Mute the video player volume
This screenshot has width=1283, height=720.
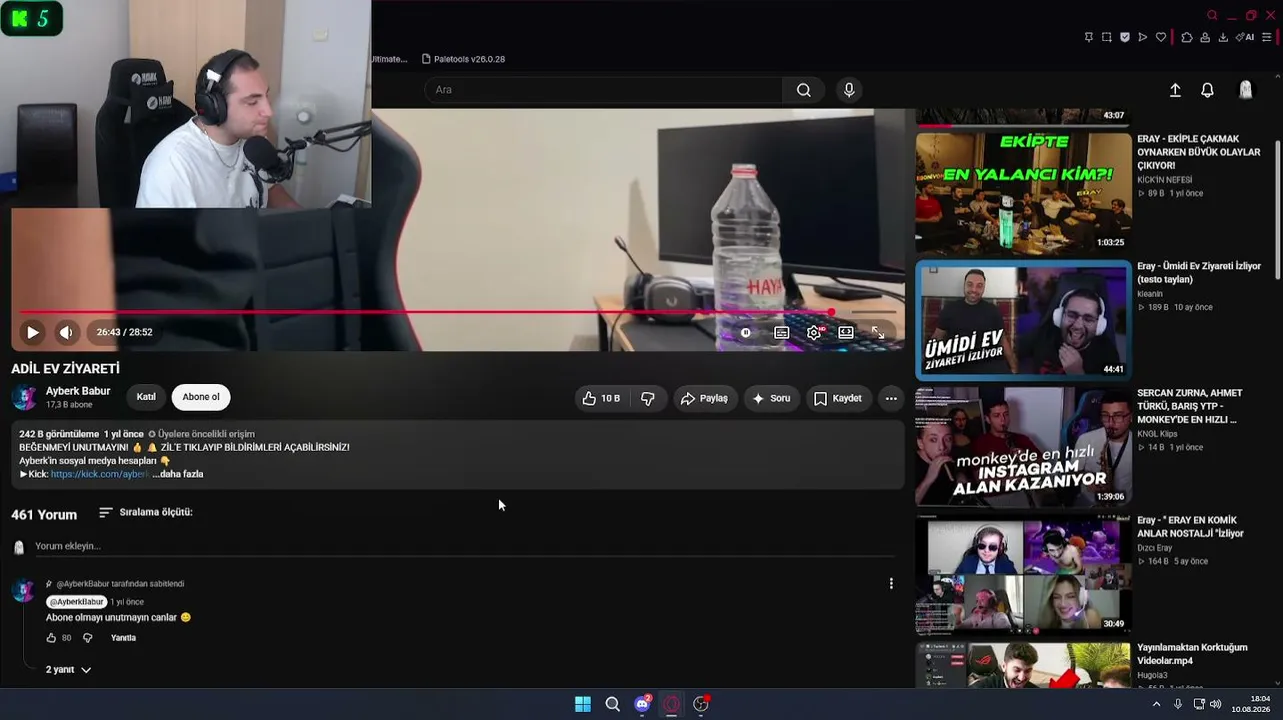pyautogui.click(x=66, y=332)
